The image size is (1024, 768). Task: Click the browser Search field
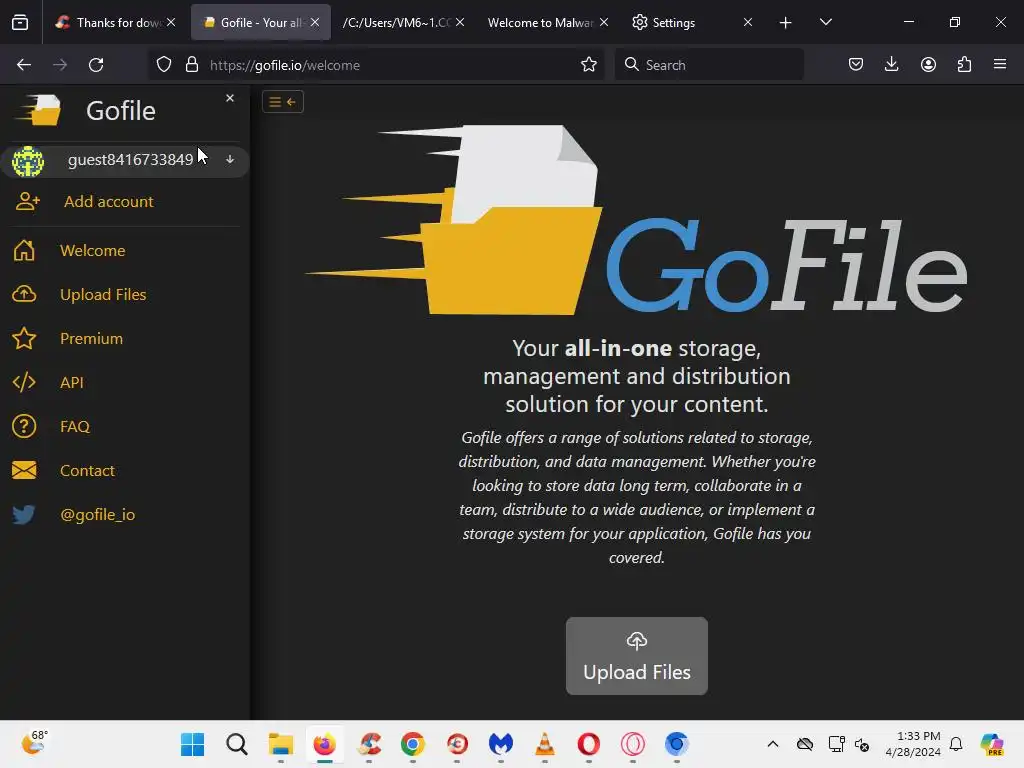click(709, 65)
